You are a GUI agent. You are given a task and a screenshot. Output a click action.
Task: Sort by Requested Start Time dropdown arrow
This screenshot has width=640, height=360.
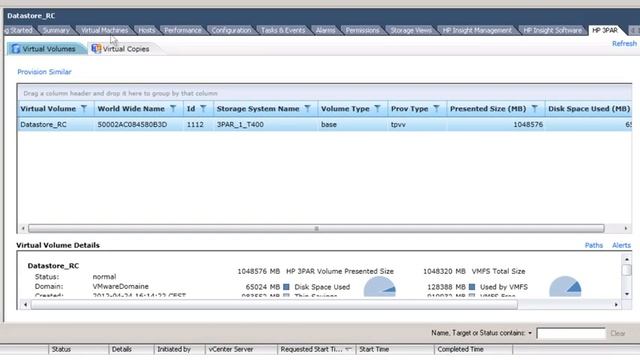tap(348, 349)
